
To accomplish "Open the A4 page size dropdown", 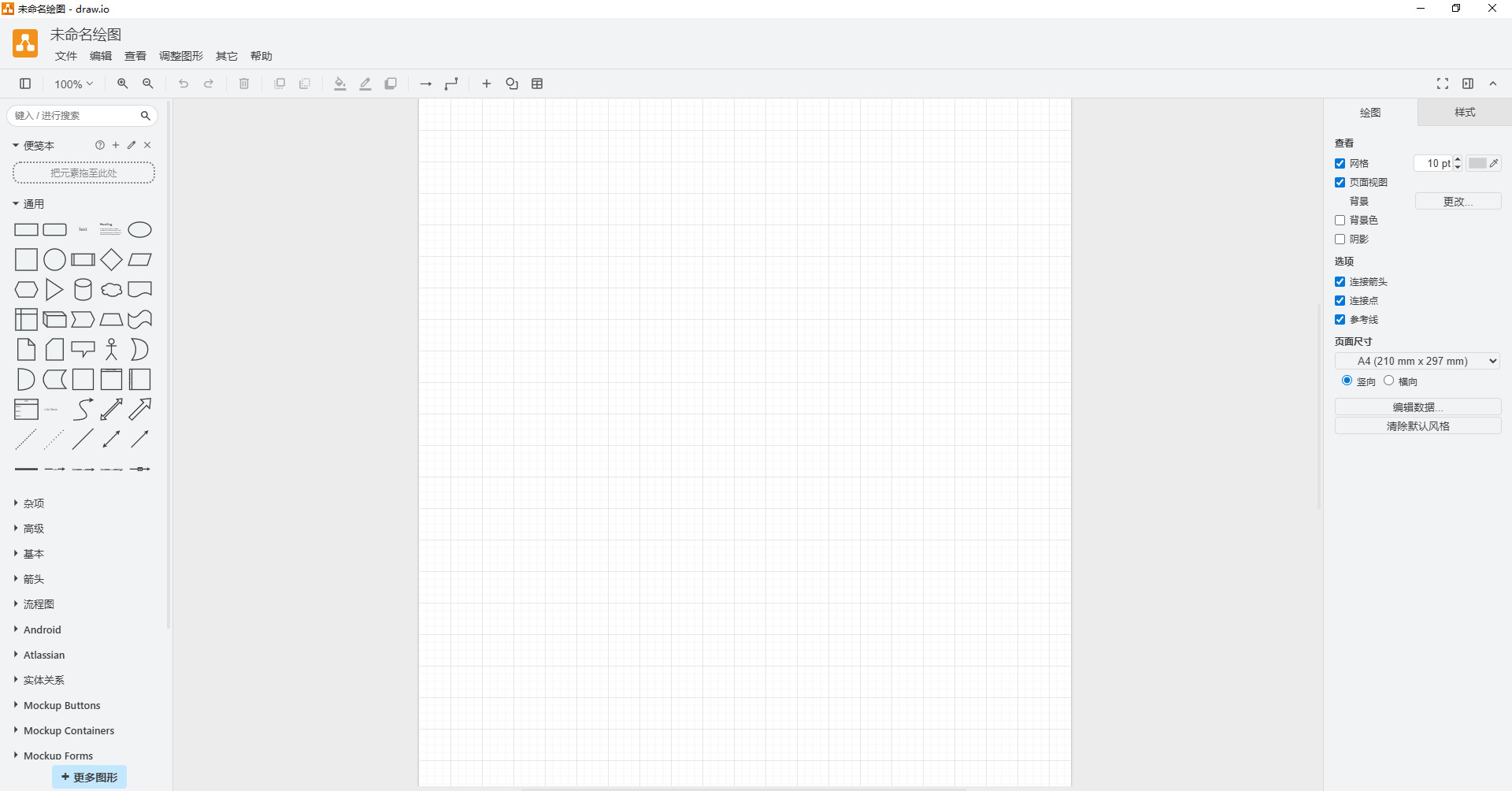I will pyautogui.click(x=1417, y=361).
